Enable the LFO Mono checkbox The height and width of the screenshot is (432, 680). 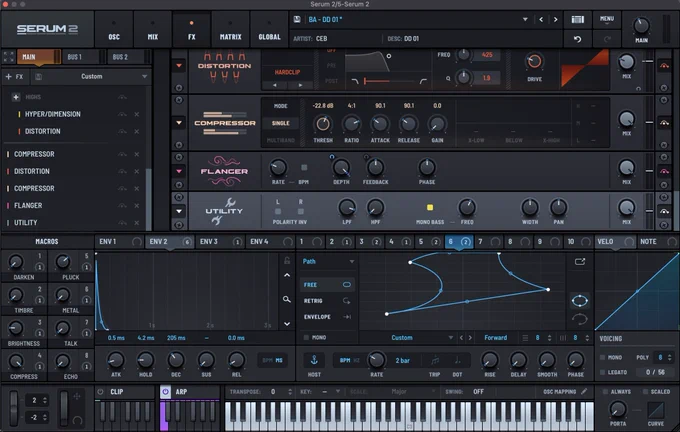point(306,337)
